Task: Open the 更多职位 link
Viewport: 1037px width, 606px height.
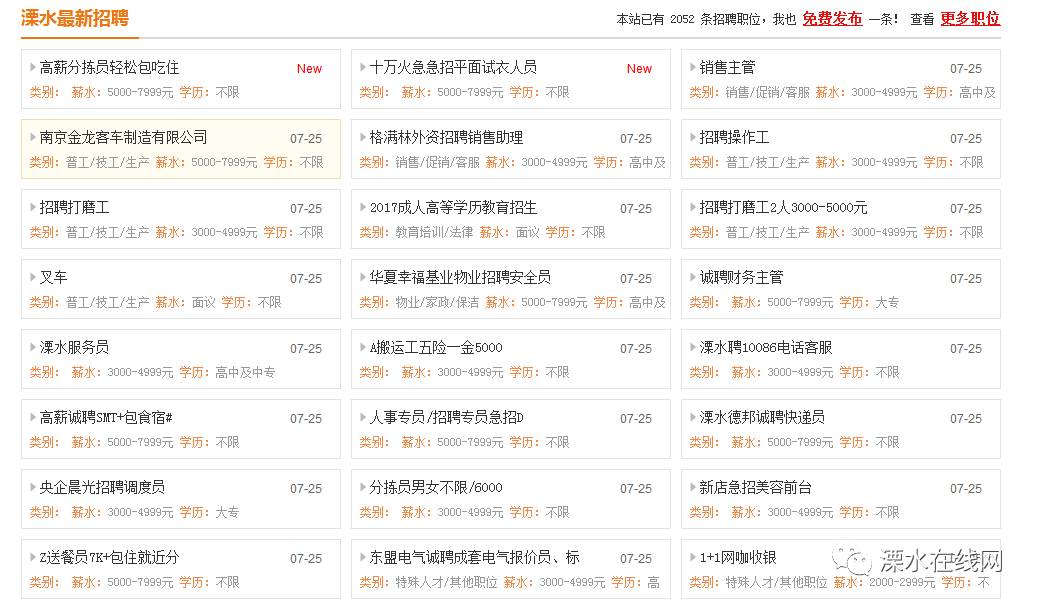Action: click(x=969, y=18)
